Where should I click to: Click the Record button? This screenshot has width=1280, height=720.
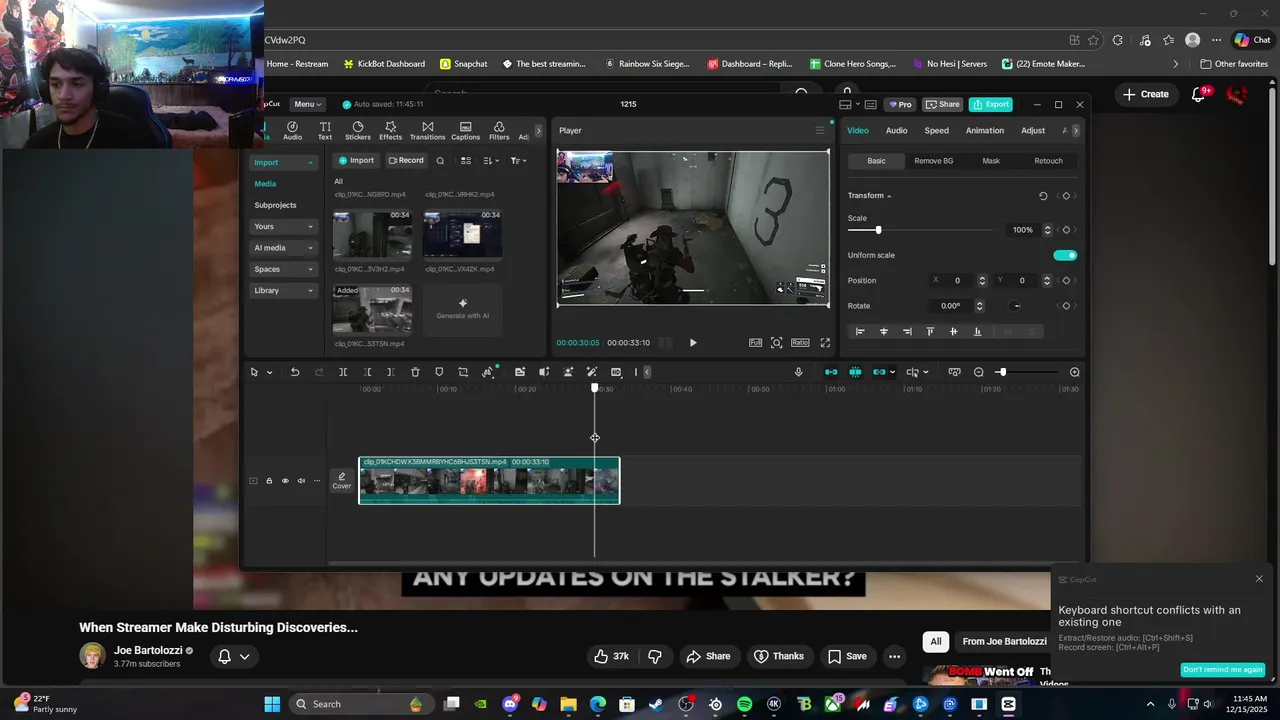click(x=406, y=161)
